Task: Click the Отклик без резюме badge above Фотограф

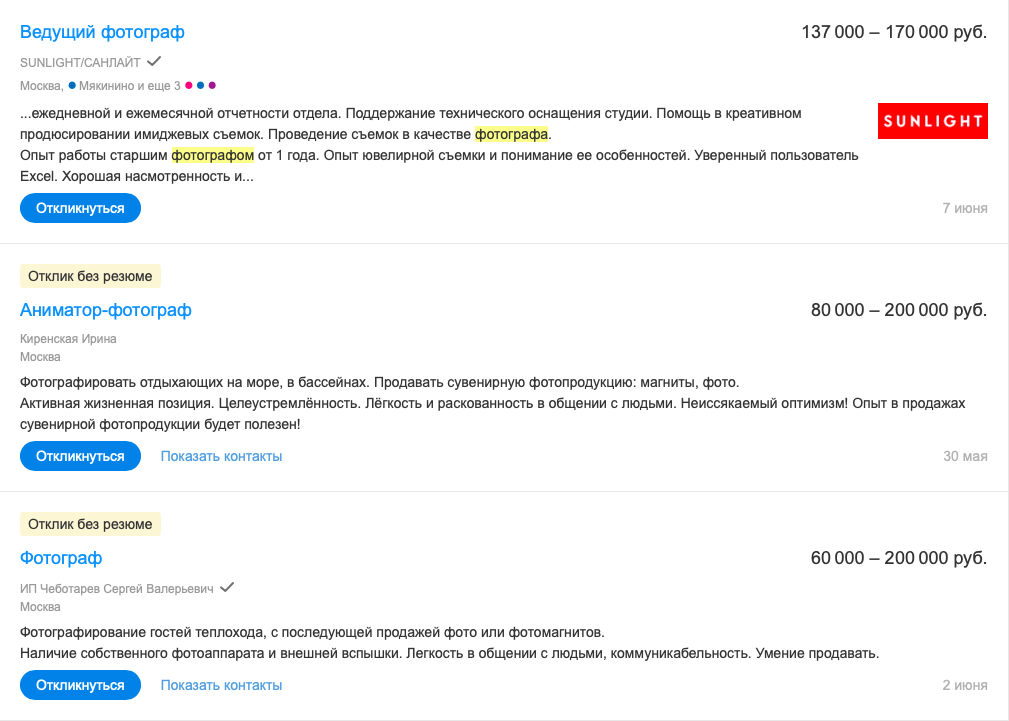Action: (90, 524)
